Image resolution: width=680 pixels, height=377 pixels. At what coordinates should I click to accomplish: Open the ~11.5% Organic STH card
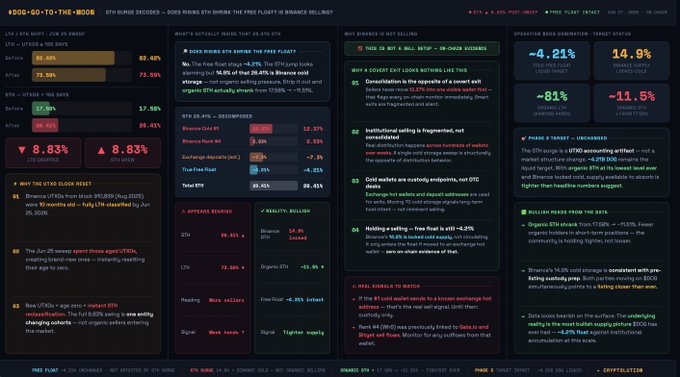(631, 103)
